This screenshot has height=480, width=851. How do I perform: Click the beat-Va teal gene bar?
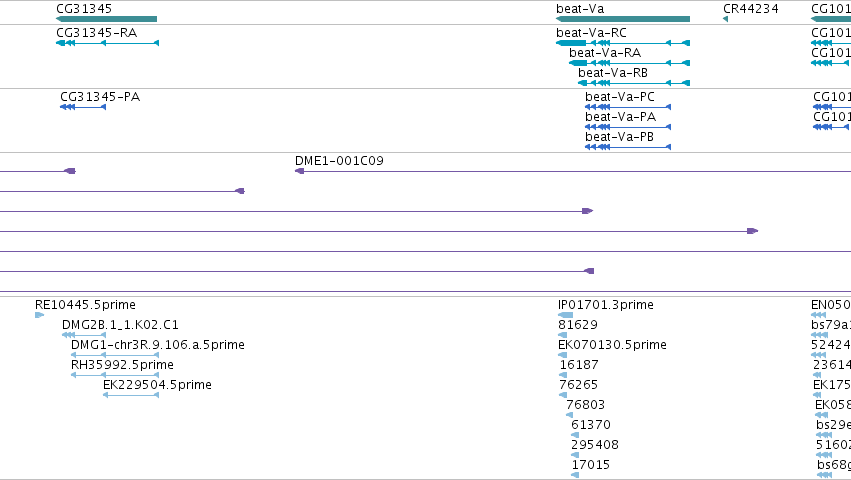pyautogui.click(x=623, y=19)
